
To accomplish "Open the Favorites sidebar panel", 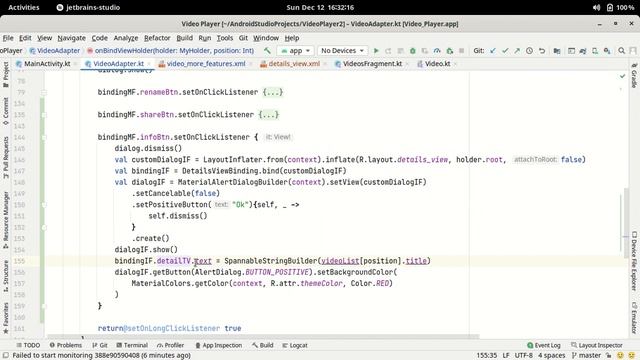I will 6,318.
